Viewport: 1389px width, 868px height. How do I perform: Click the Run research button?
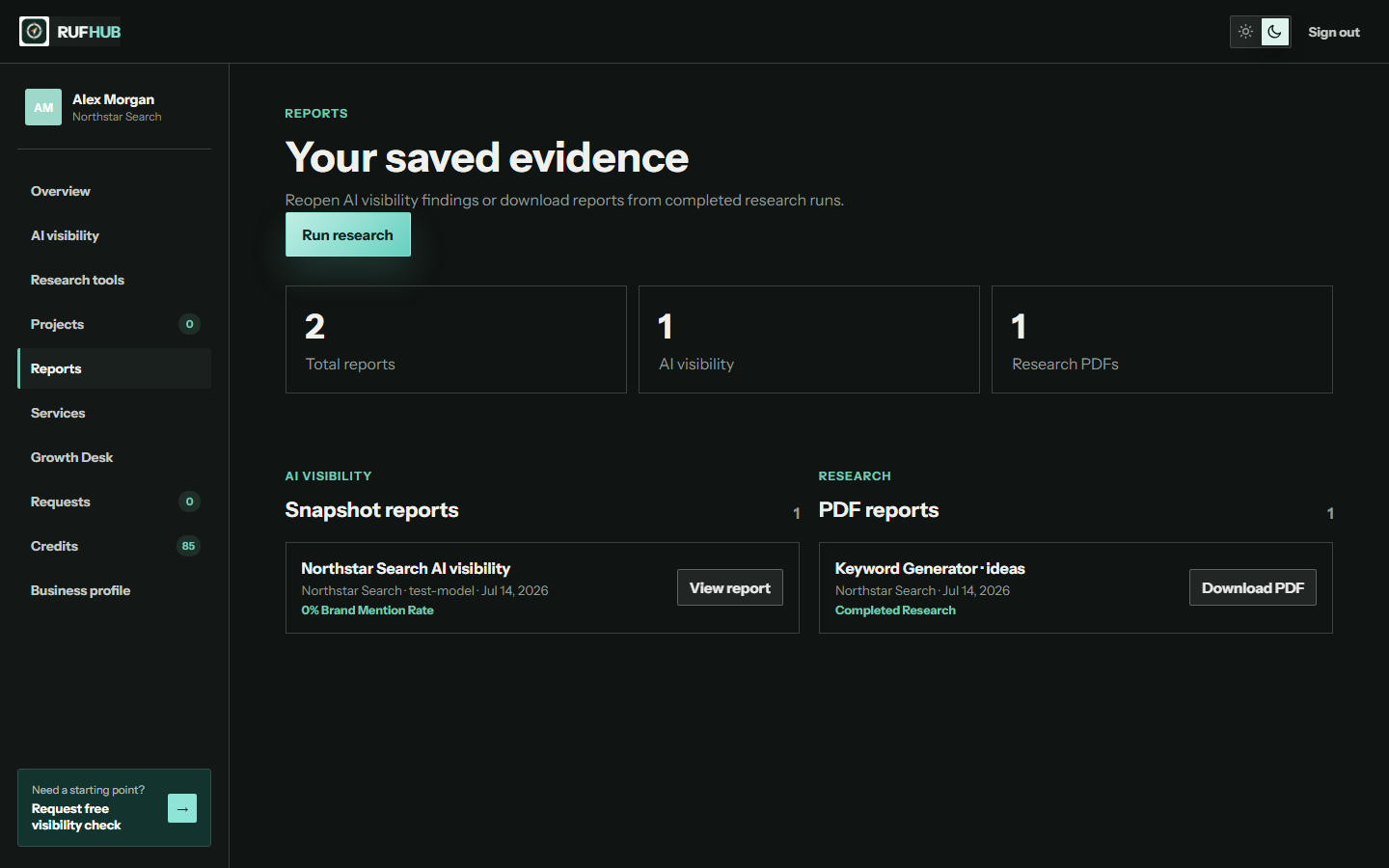click(x=348, y=234)
